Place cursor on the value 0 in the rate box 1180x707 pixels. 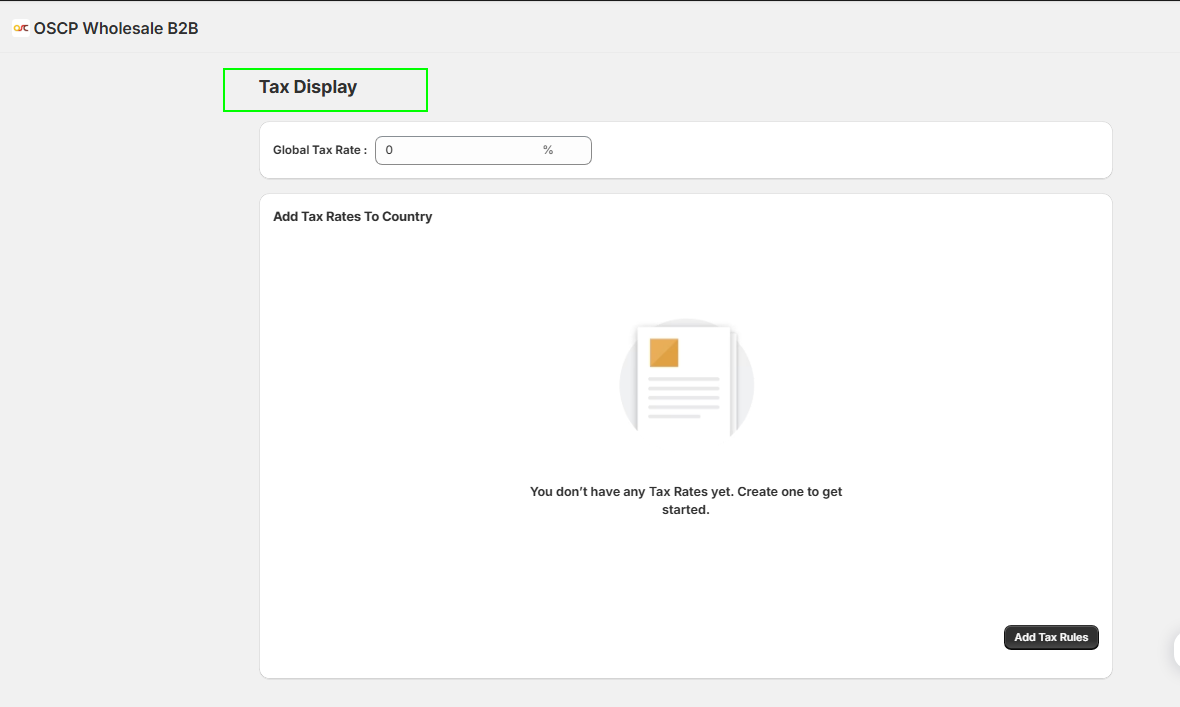click(x=389, y=150)
